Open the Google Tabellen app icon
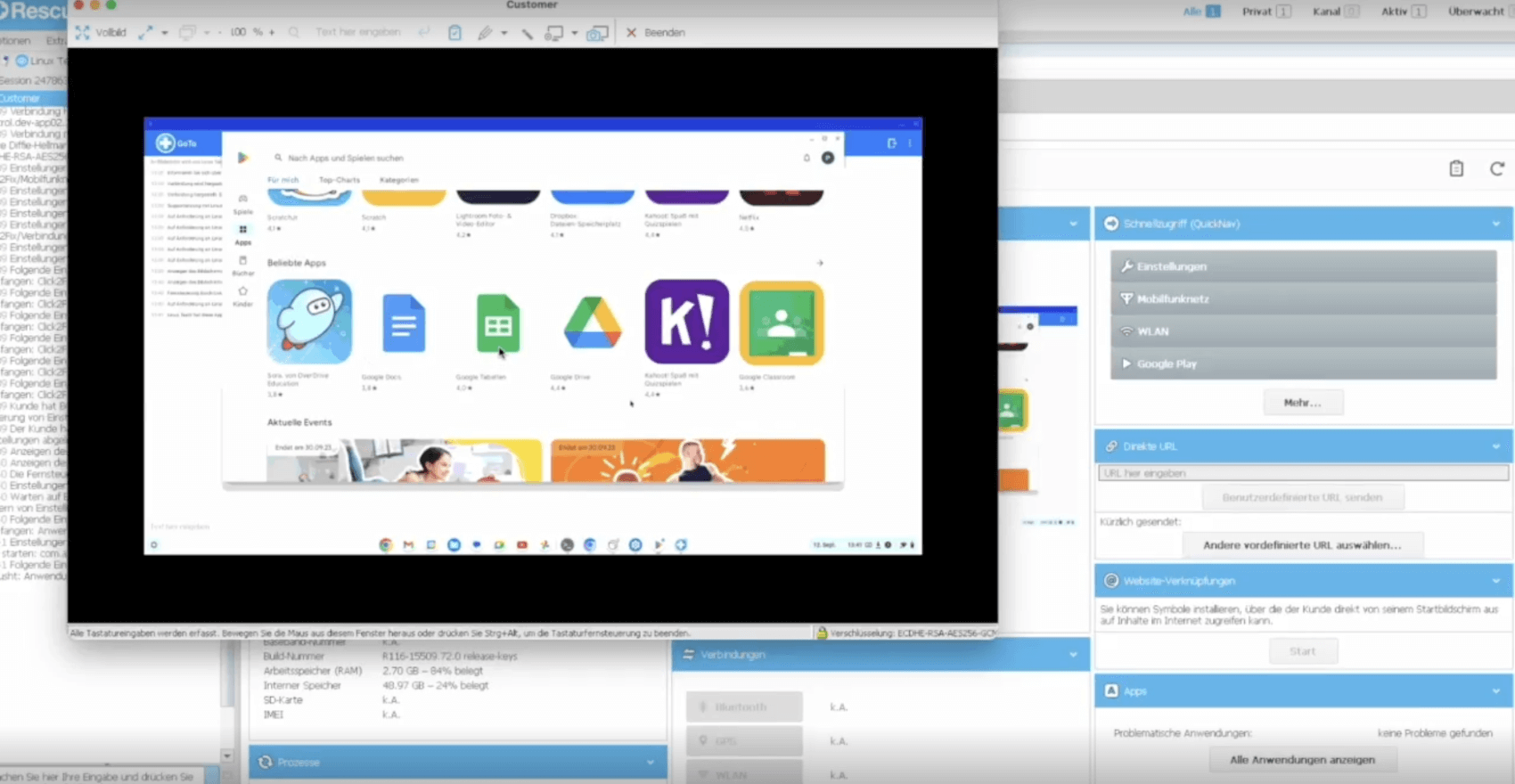1515x784 pixels. [498, 323]
